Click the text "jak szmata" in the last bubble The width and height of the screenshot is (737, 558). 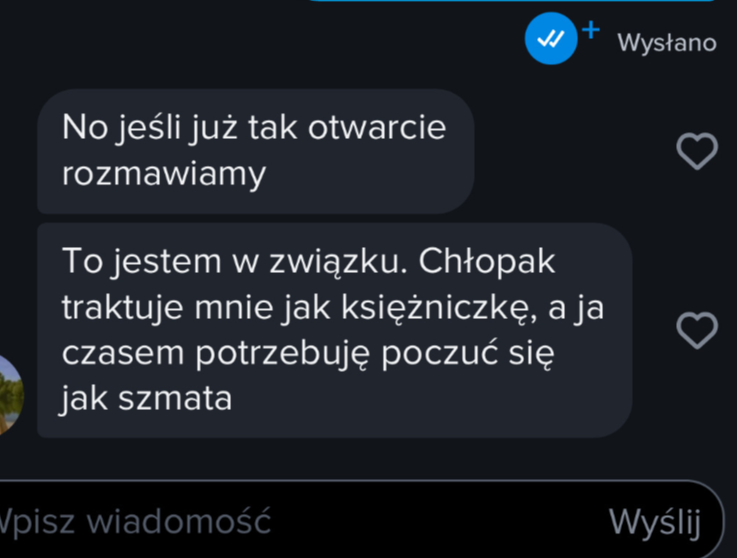click(146, 399)
